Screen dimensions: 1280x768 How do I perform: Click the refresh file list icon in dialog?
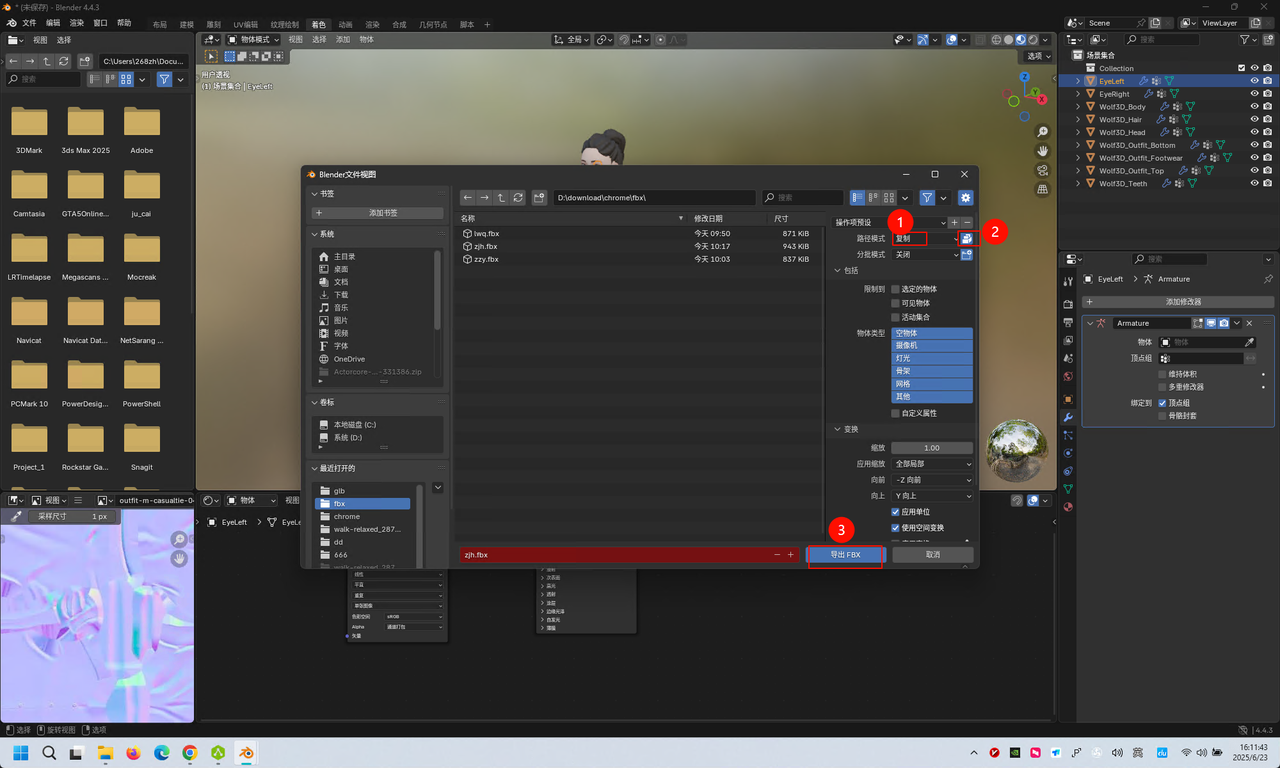(x=518, y=198)
